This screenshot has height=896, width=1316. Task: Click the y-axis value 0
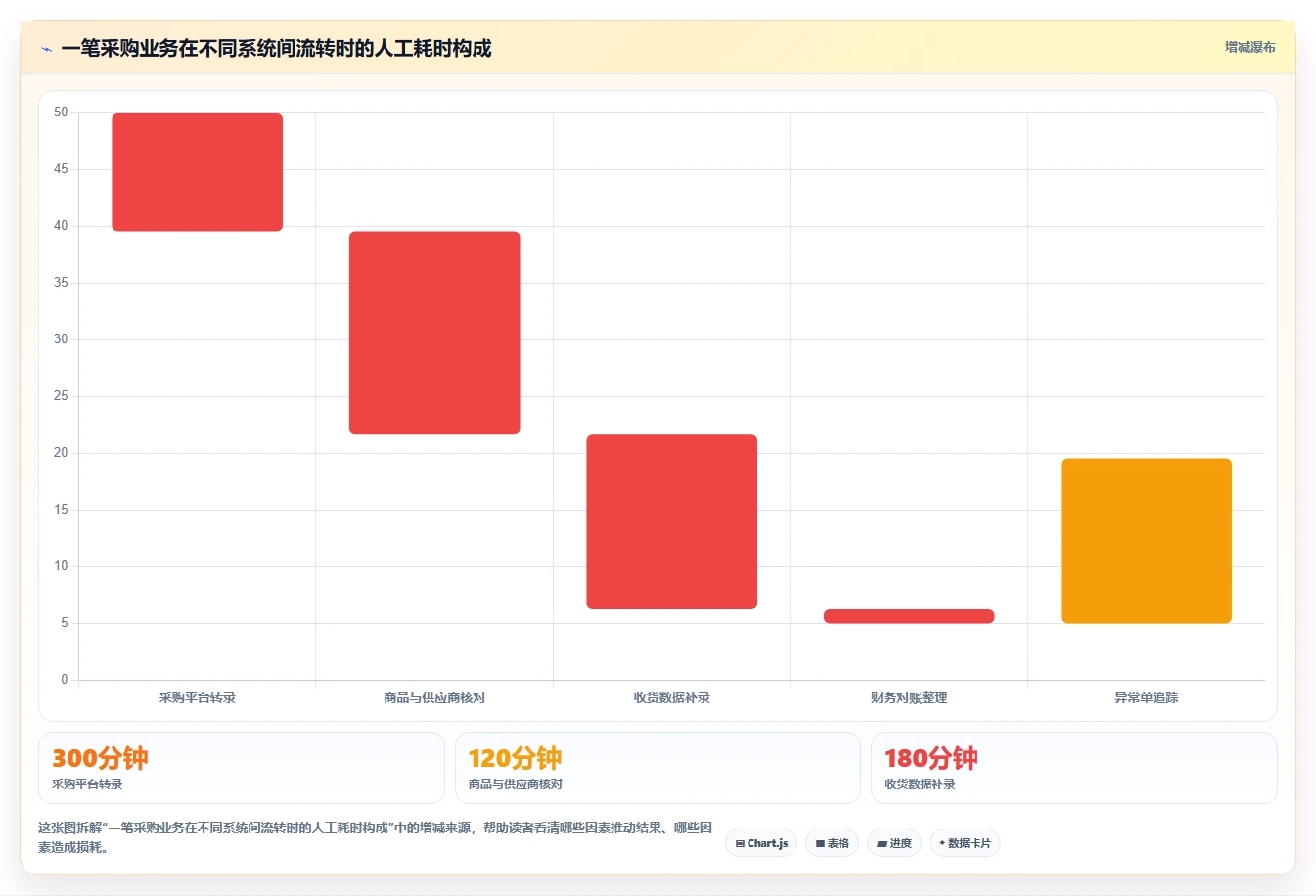tap(65, 680)
